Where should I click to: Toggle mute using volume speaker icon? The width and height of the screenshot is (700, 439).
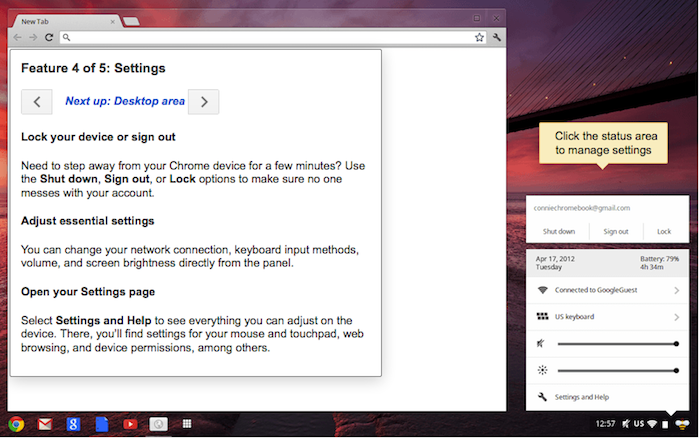(541, 343)
